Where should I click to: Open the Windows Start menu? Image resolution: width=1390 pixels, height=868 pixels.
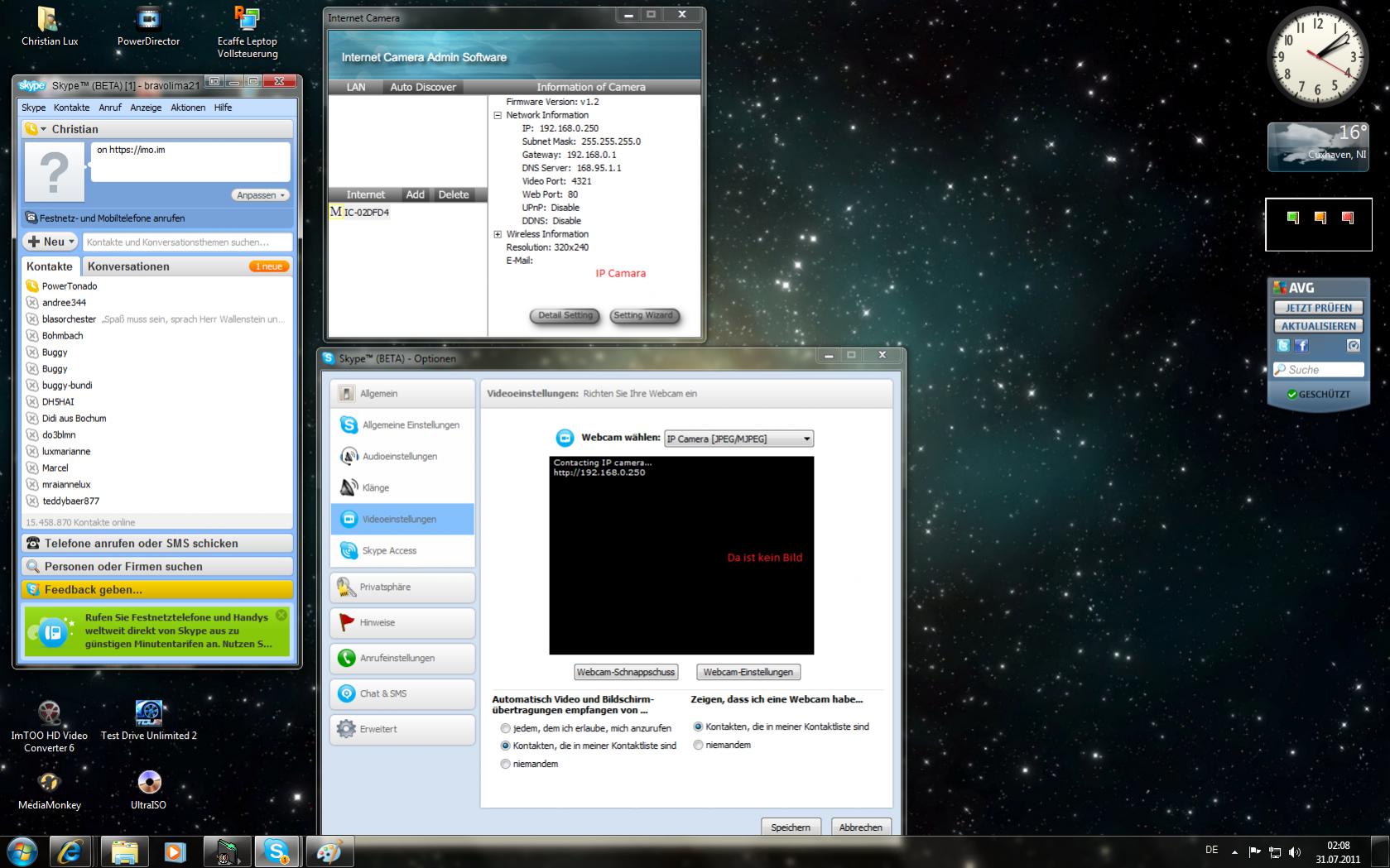point(22,851)
